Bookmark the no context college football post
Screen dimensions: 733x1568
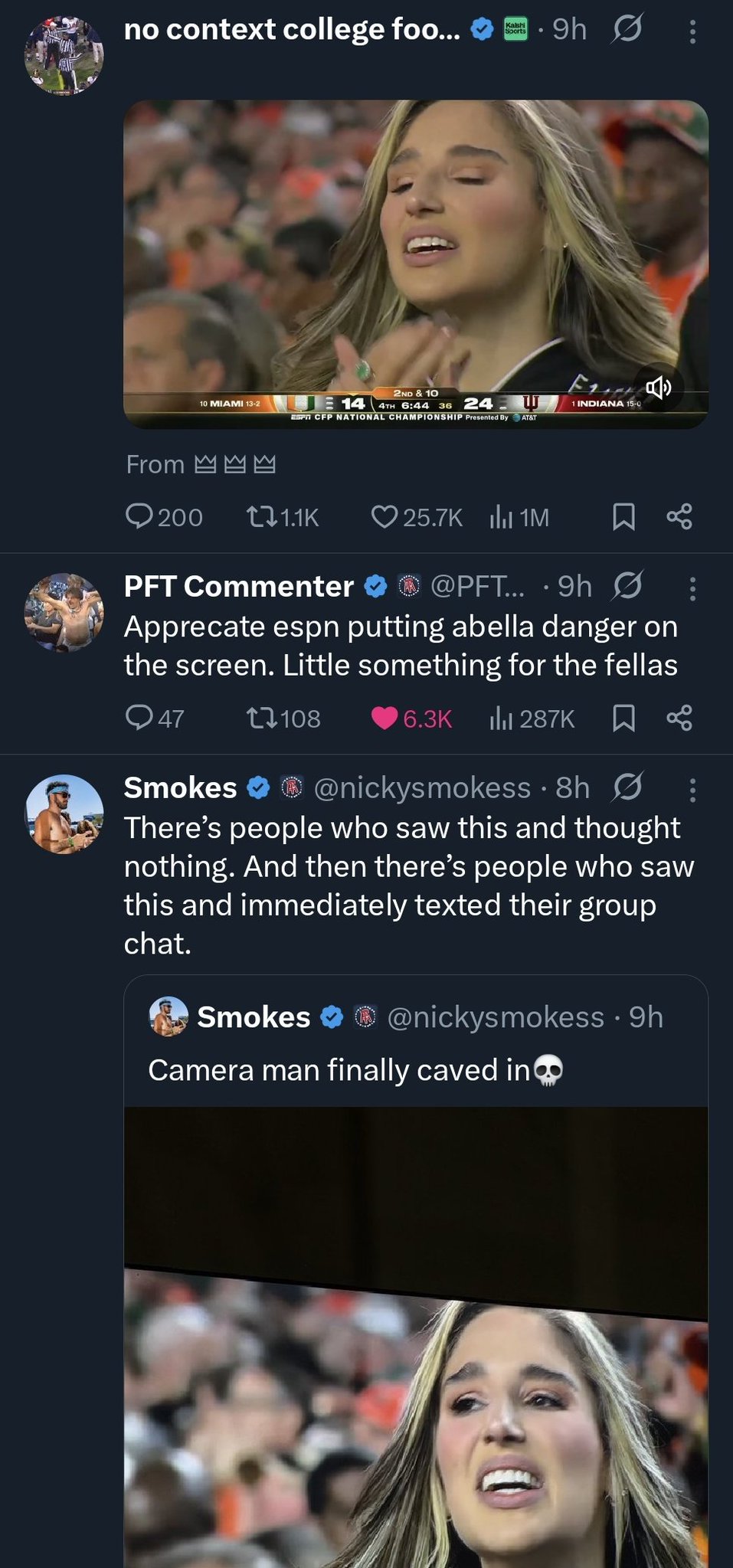623,517
